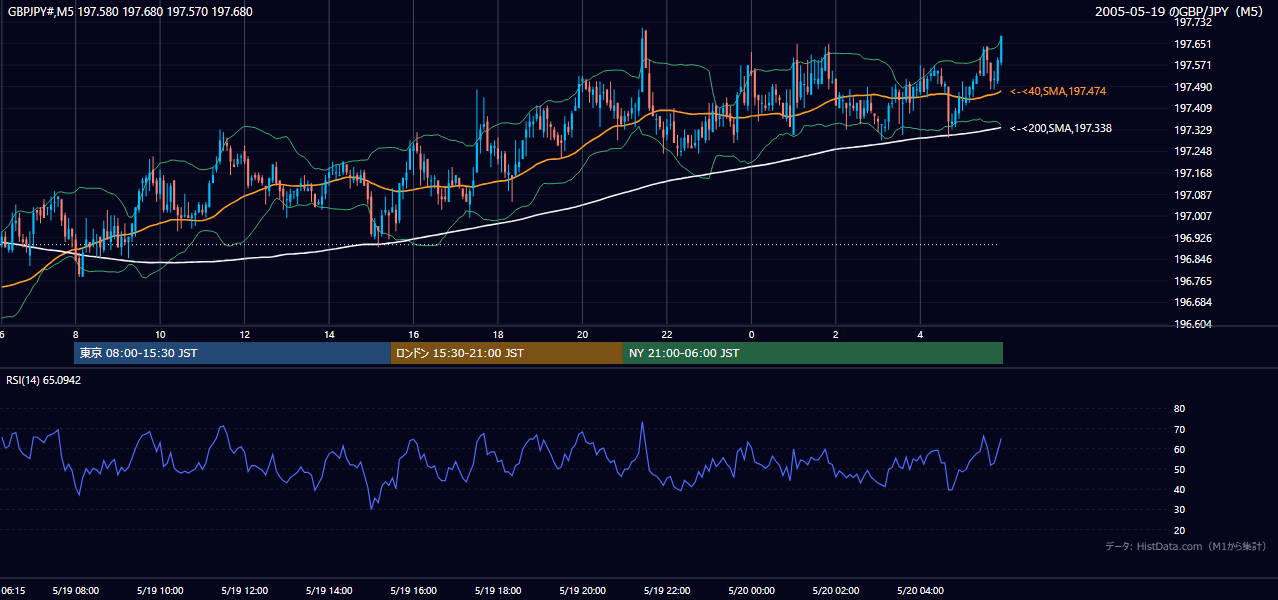
Task: Click the 5/19 22:00 date label
Action: (666, 591)
